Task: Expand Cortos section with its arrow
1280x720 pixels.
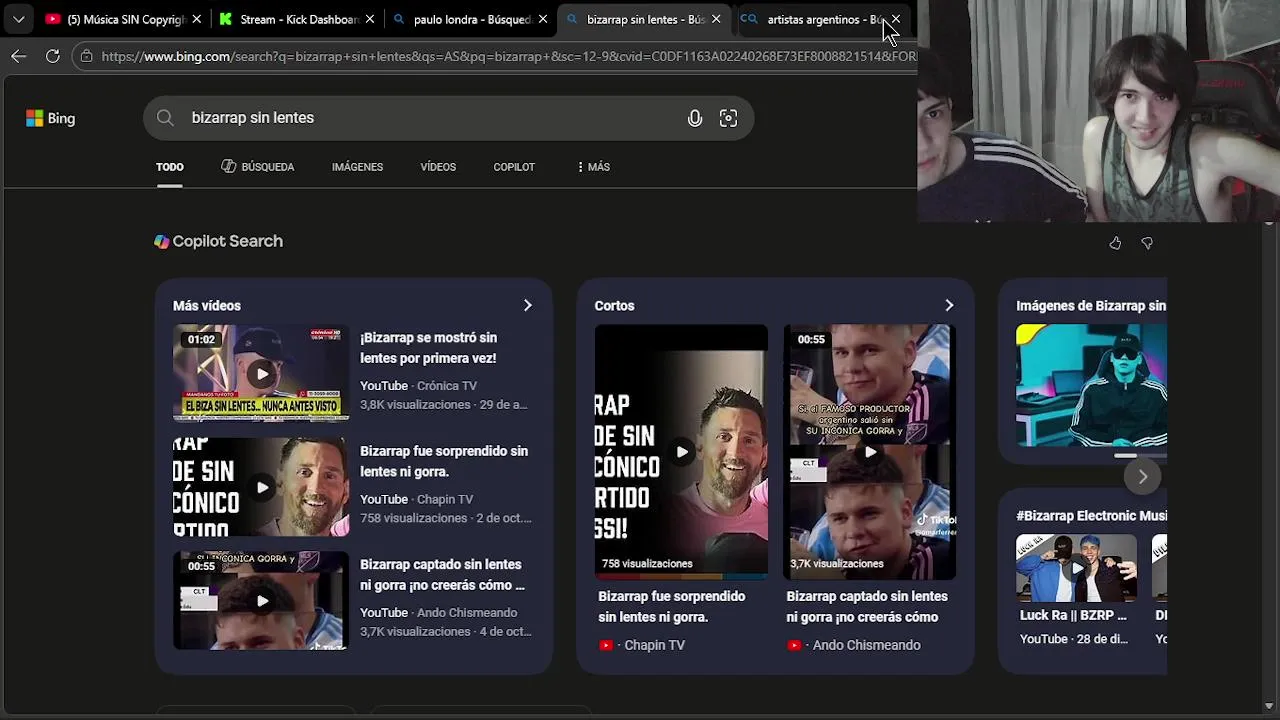Action: click(x=949, y=305)
